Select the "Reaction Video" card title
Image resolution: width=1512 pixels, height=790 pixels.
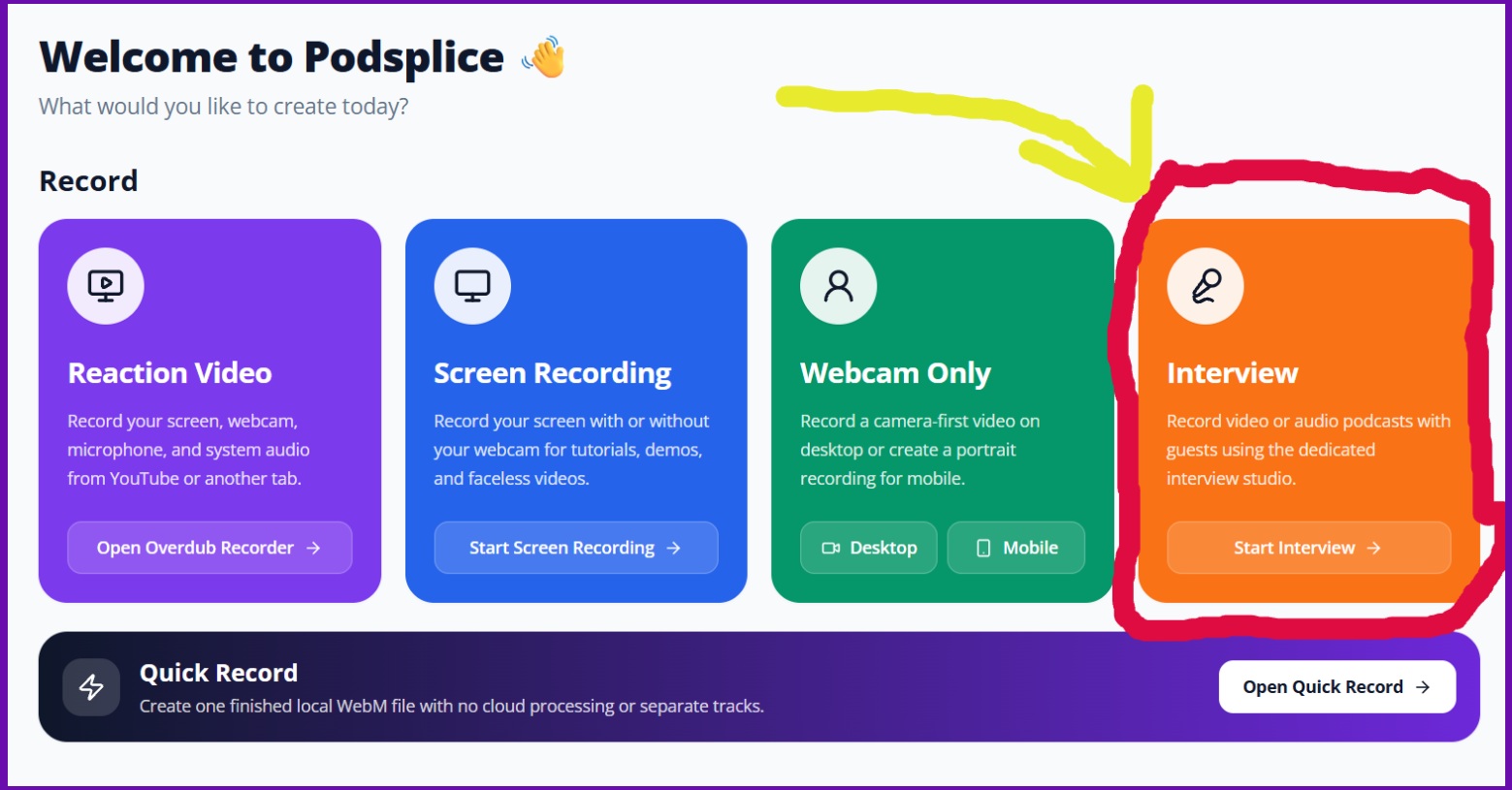tap(170, 373)
